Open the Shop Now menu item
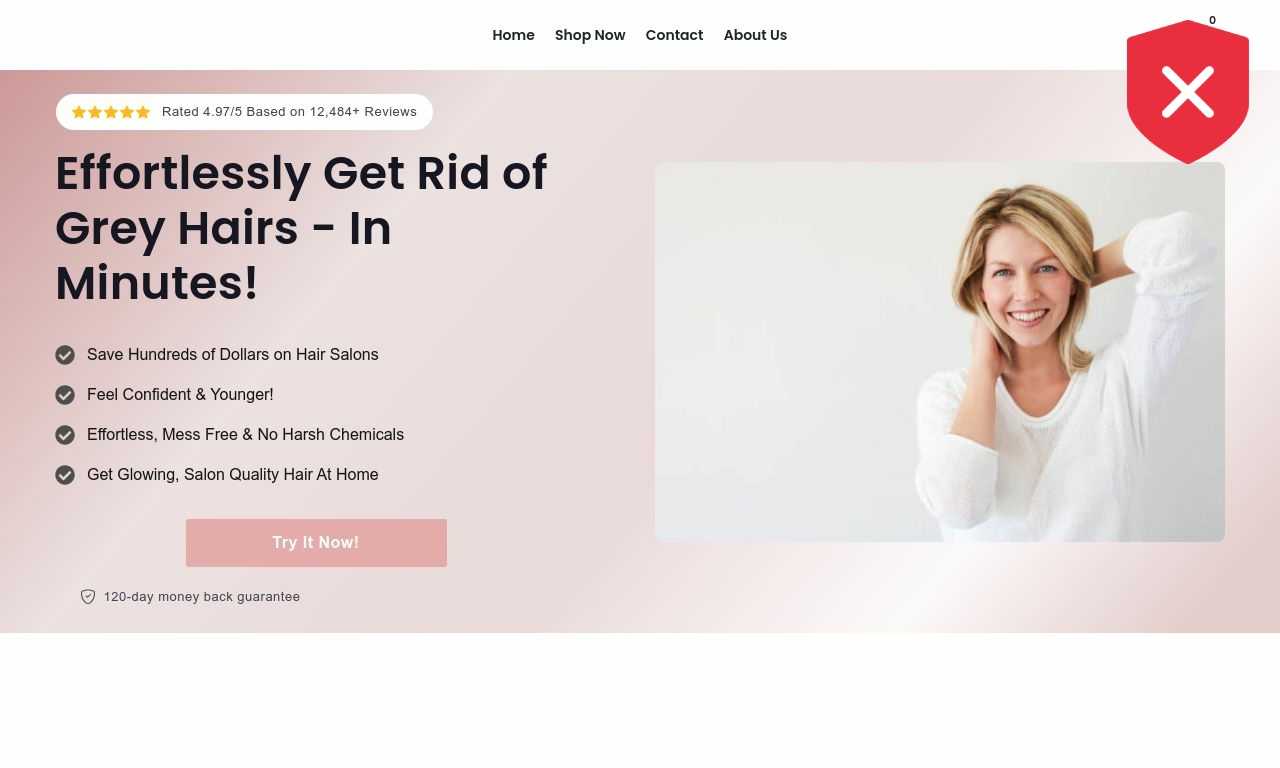The height and width of the screenshot is (768, 1280). 590,35
